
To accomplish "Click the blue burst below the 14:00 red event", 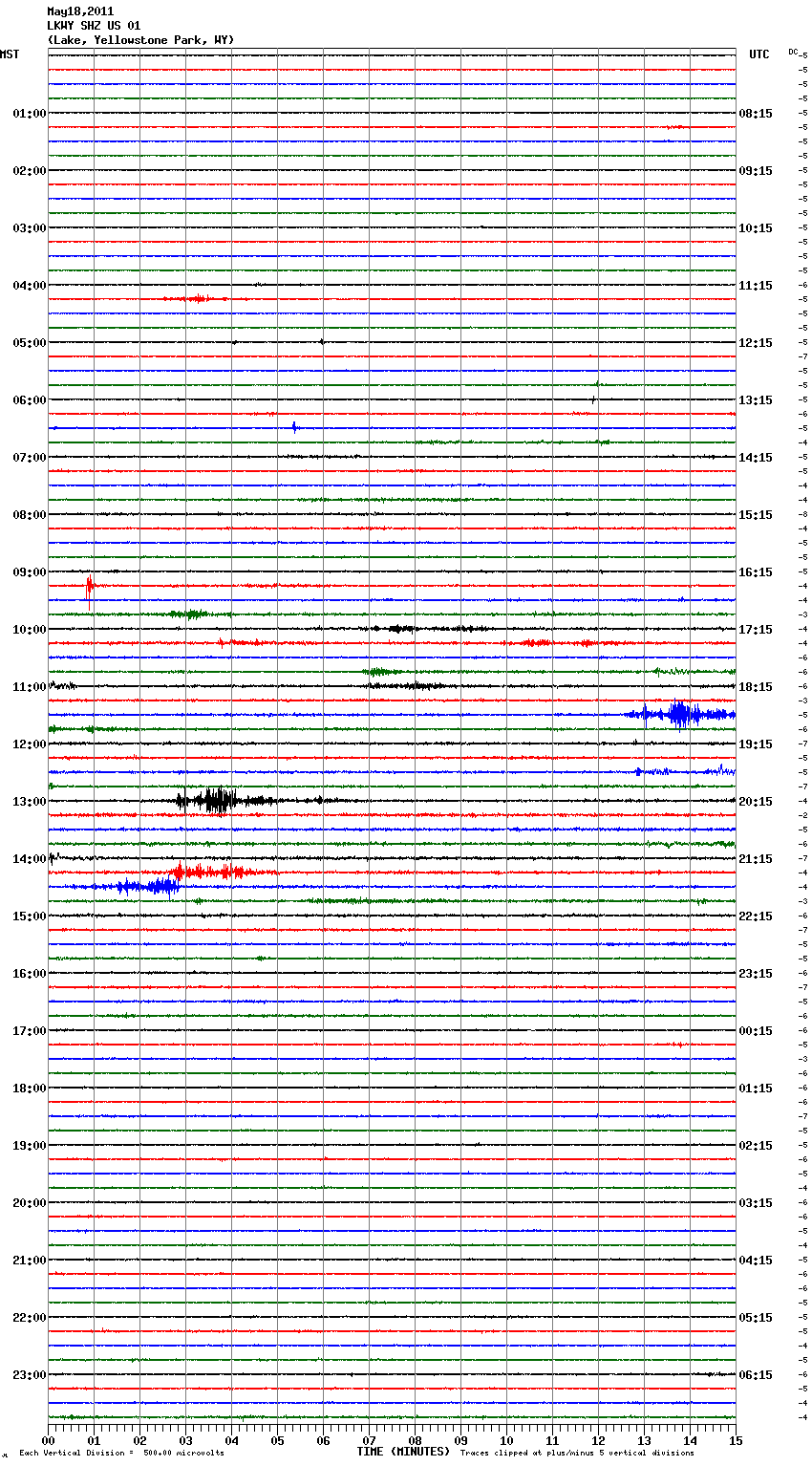I will click(145, 887).
